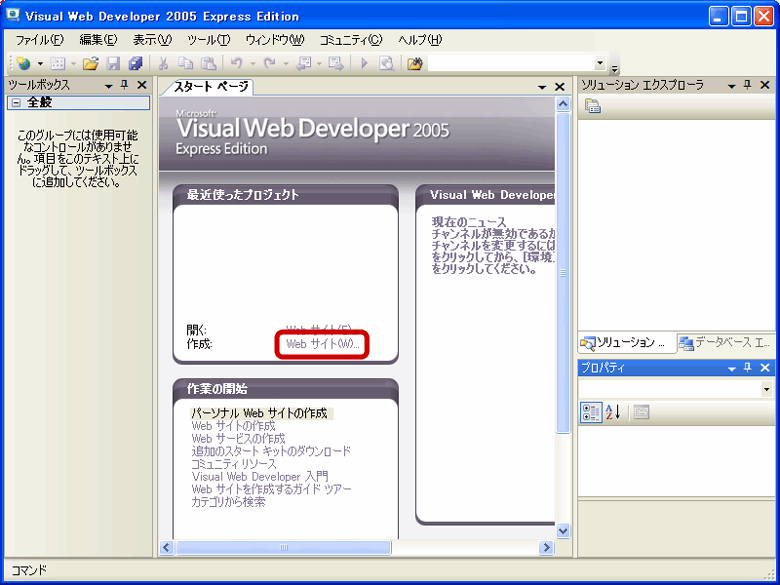This screenshot has height=585, width=780.
Task: Switch to the データベース エ... bottom tab
Action: (726, 342)
